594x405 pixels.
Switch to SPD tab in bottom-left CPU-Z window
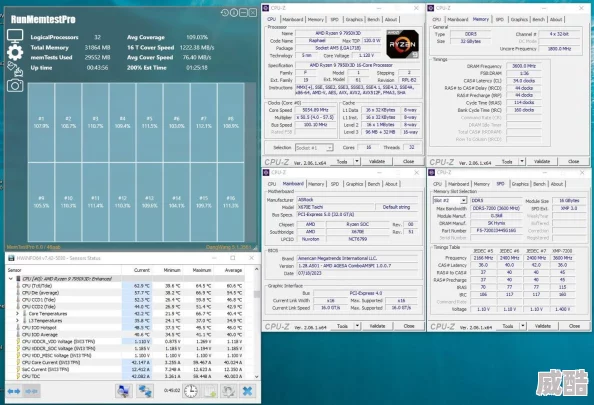tap(335, 184)
